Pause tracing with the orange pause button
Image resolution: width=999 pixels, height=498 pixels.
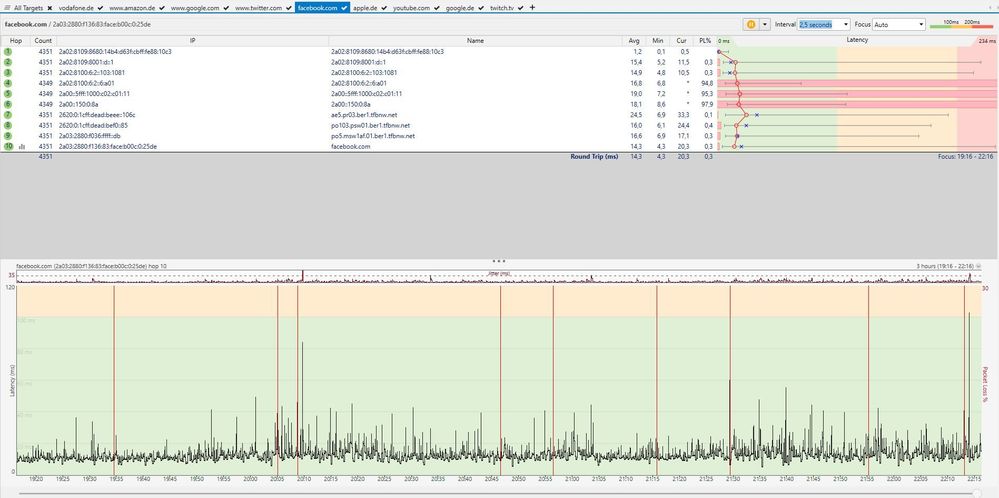750,24
